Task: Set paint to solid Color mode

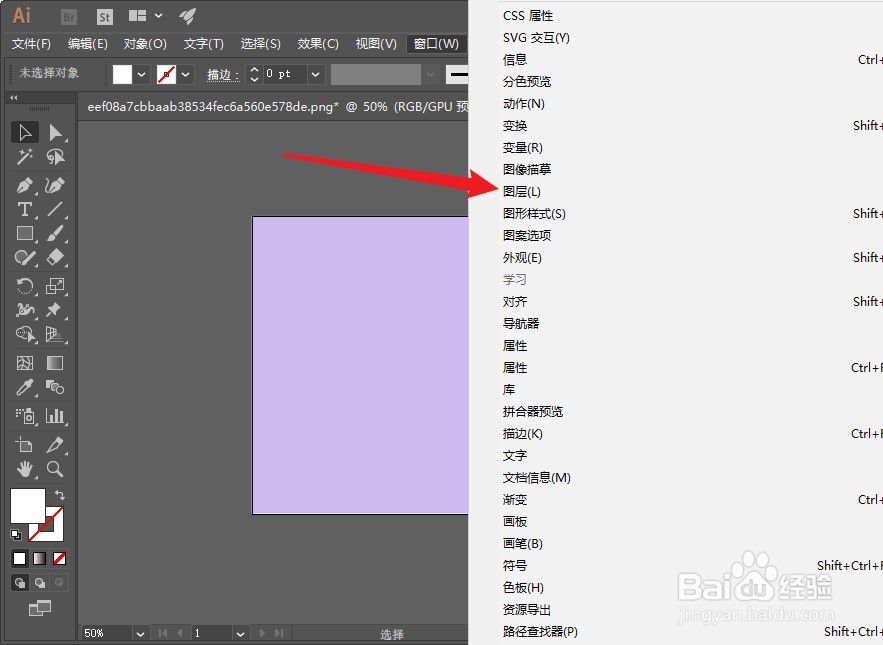Action: pos(20,558)
